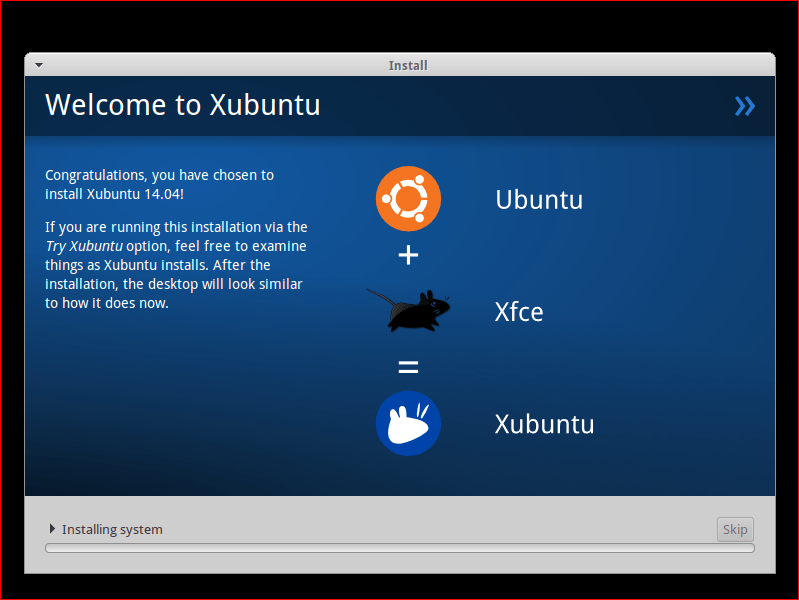Click the orange Ubuntu logo
The height and width of the screenshot is (600, 799).
[408, 199]
